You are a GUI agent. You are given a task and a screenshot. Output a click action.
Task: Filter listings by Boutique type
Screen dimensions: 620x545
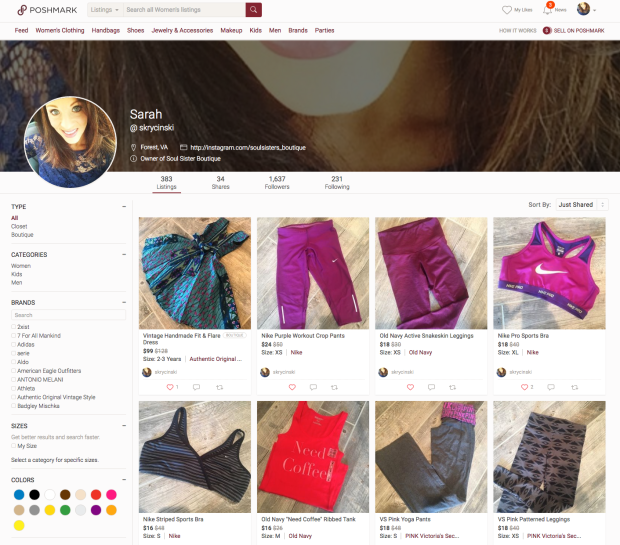[x=22, y=235]
